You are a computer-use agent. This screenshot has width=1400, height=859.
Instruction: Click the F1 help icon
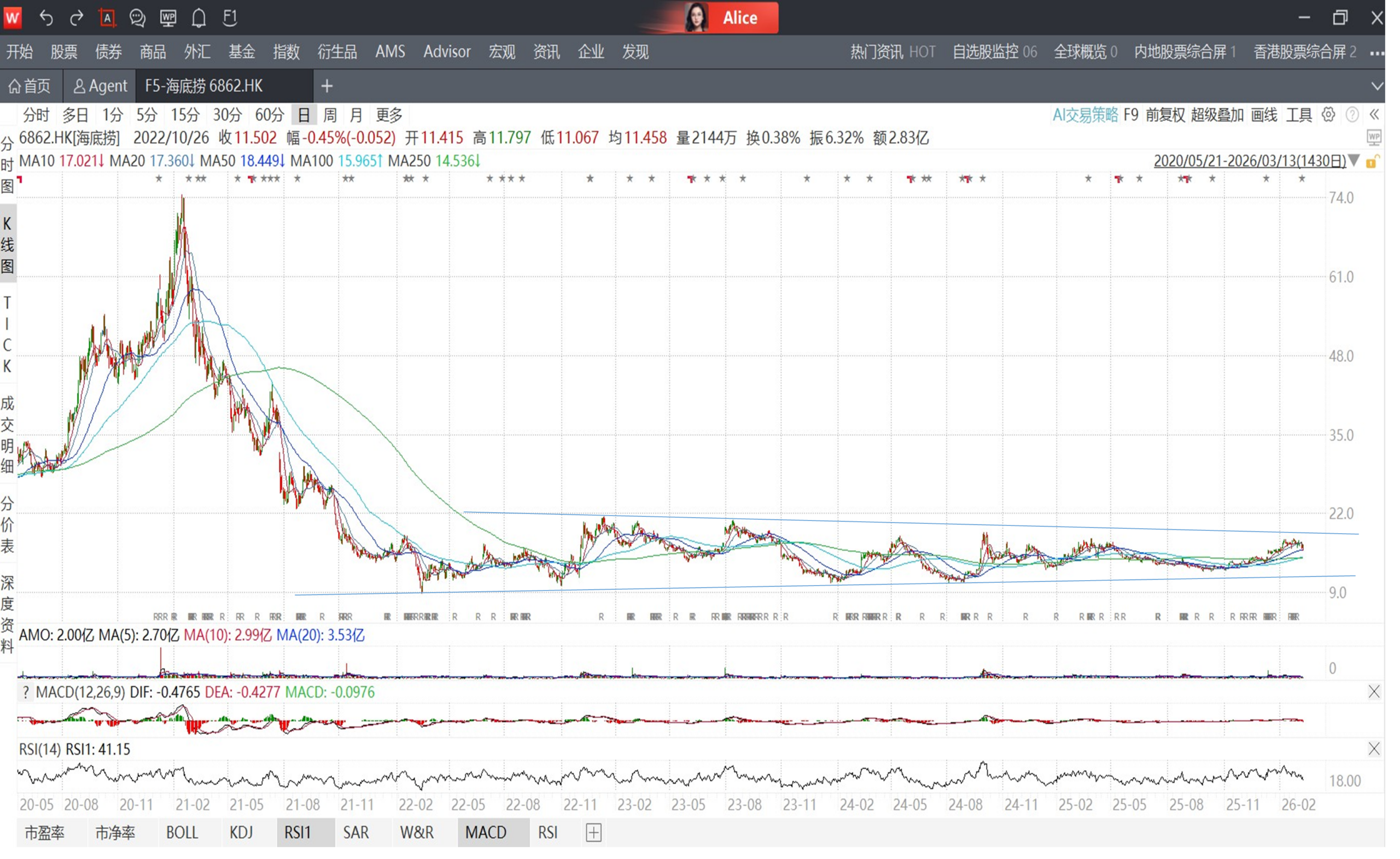(230, 18)
